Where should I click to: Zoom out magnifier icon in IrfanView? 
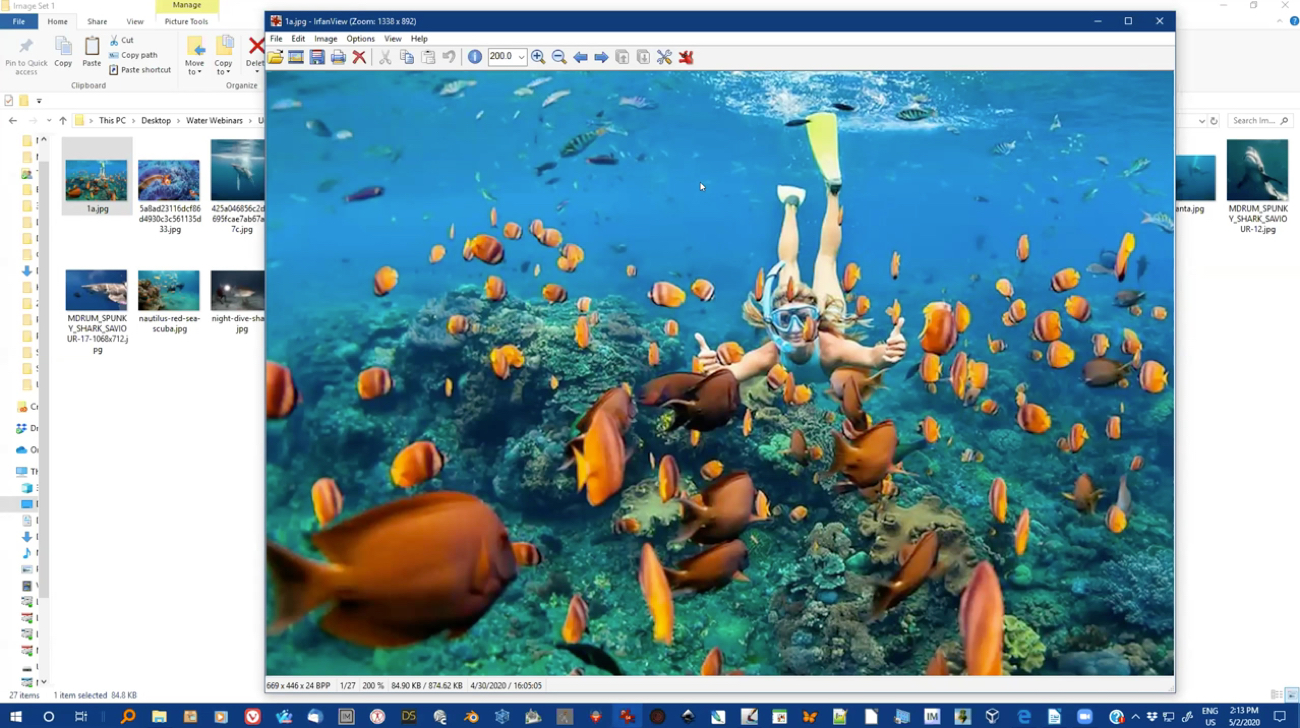tap(559, 57)
